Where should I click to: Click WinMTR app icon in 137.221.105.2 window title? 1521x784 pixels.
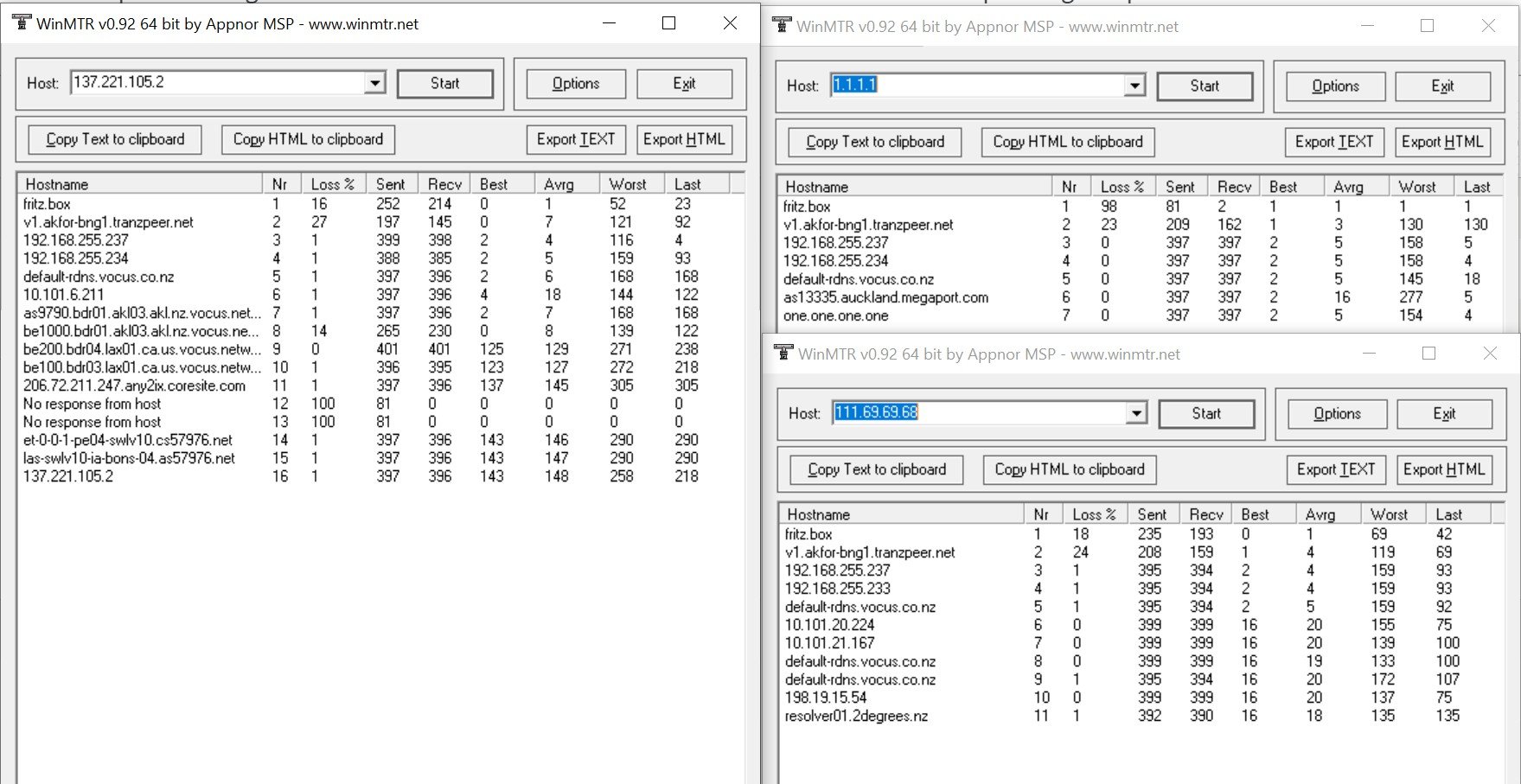21,23
